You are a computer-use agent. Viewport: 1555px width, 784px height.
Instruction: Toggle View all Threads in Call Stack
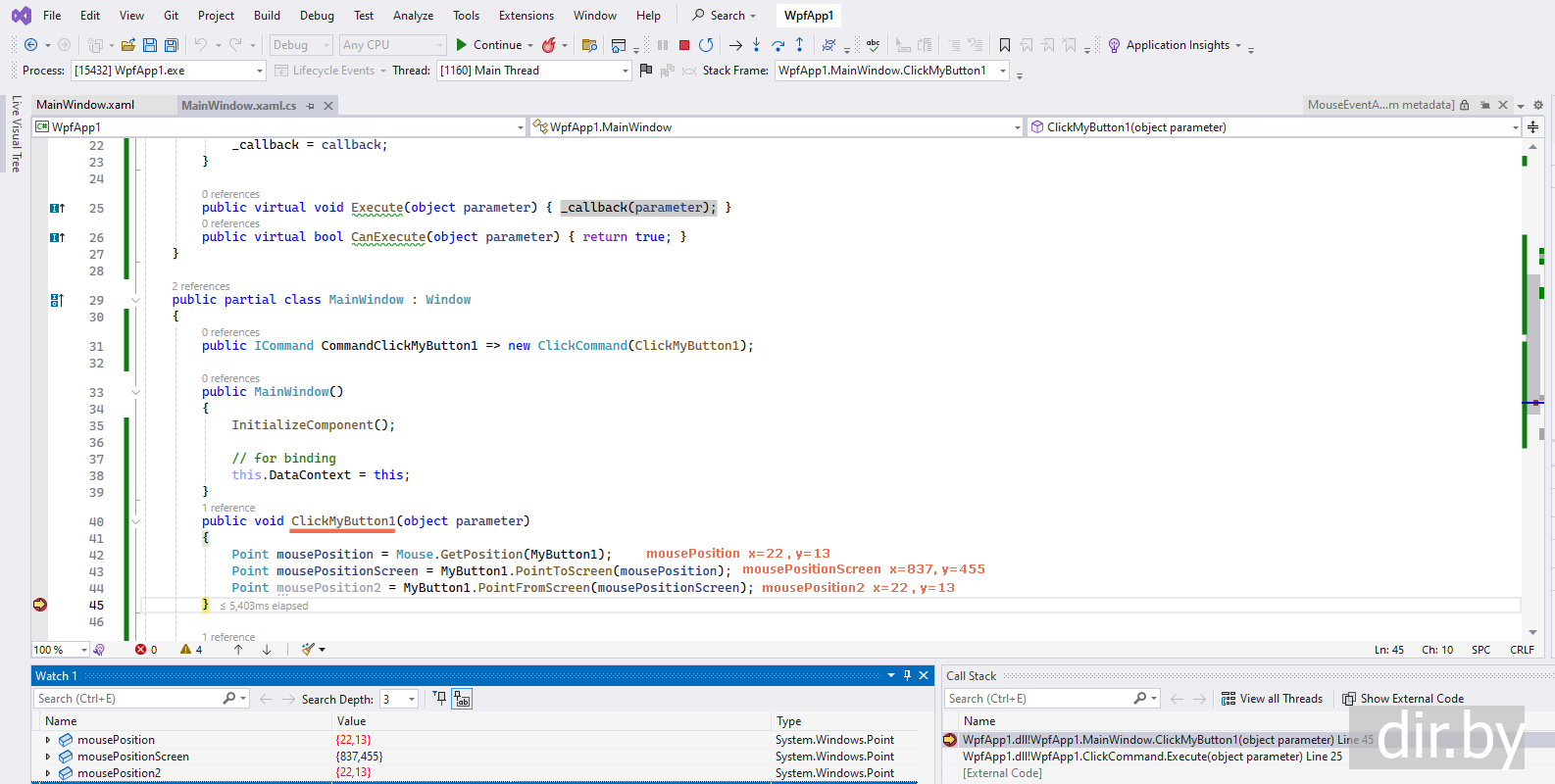(1272, 699)
